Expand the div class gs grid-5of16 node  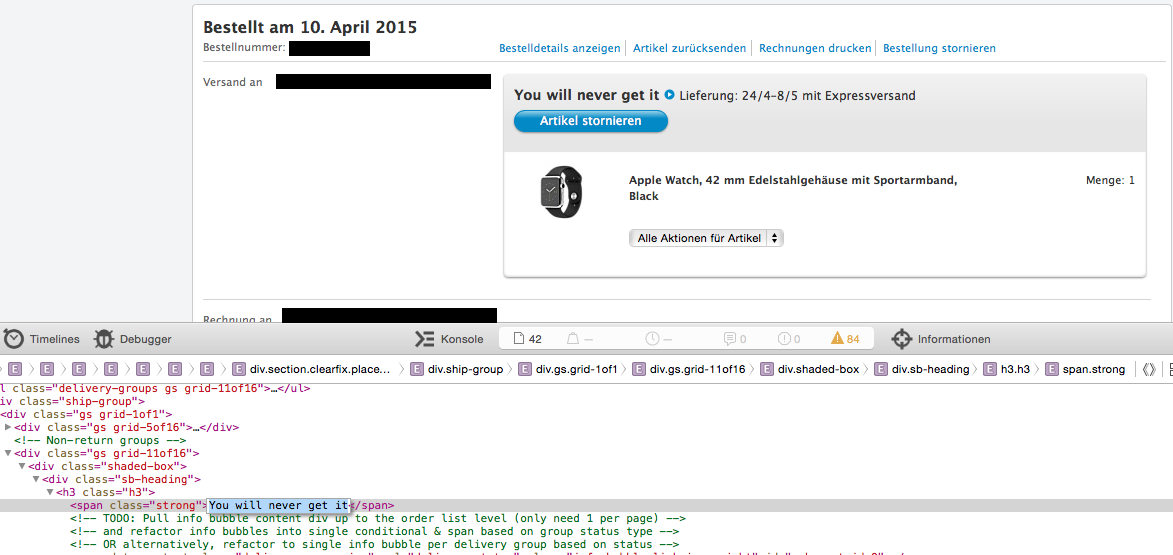coord(8,427)
